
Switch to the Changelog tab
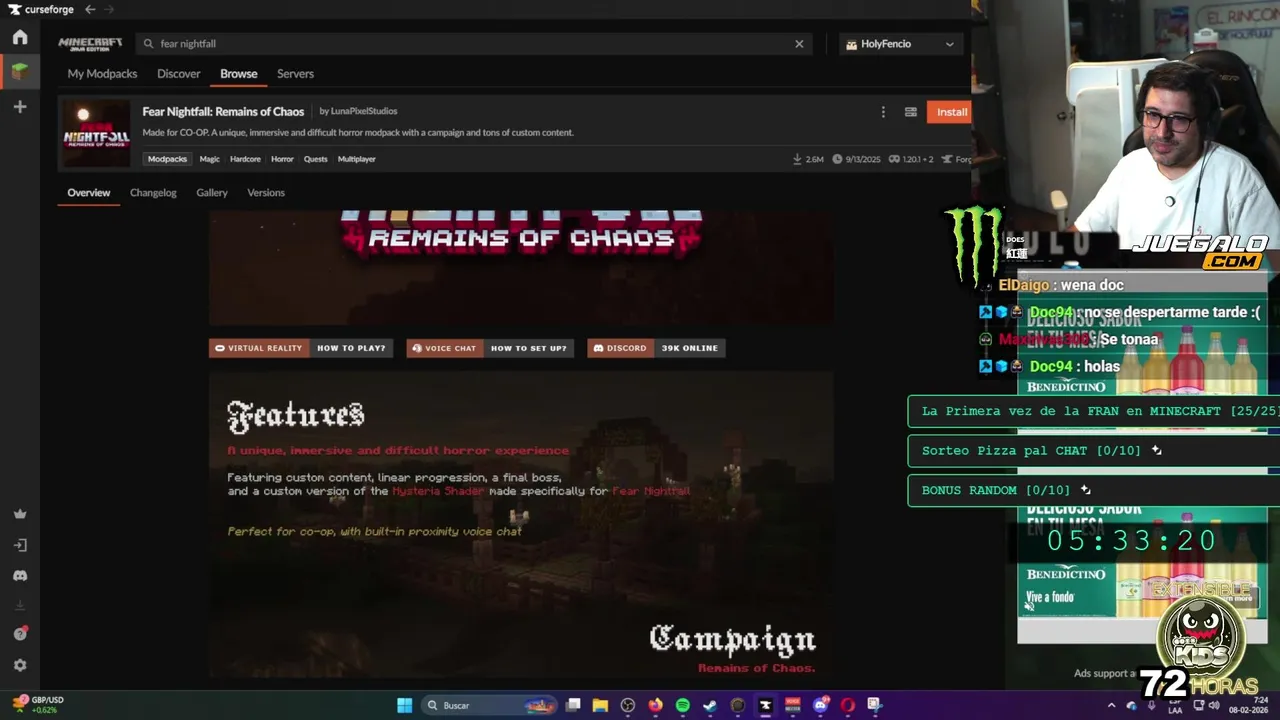tap(153, 193)
